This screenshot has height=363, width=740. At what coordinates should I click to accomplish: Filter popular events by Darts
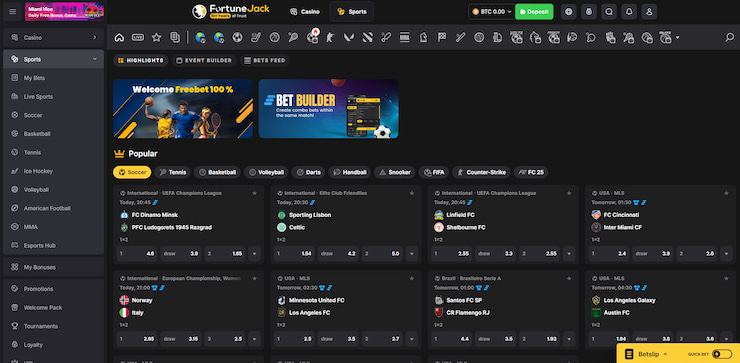click(x=308, y=172)
